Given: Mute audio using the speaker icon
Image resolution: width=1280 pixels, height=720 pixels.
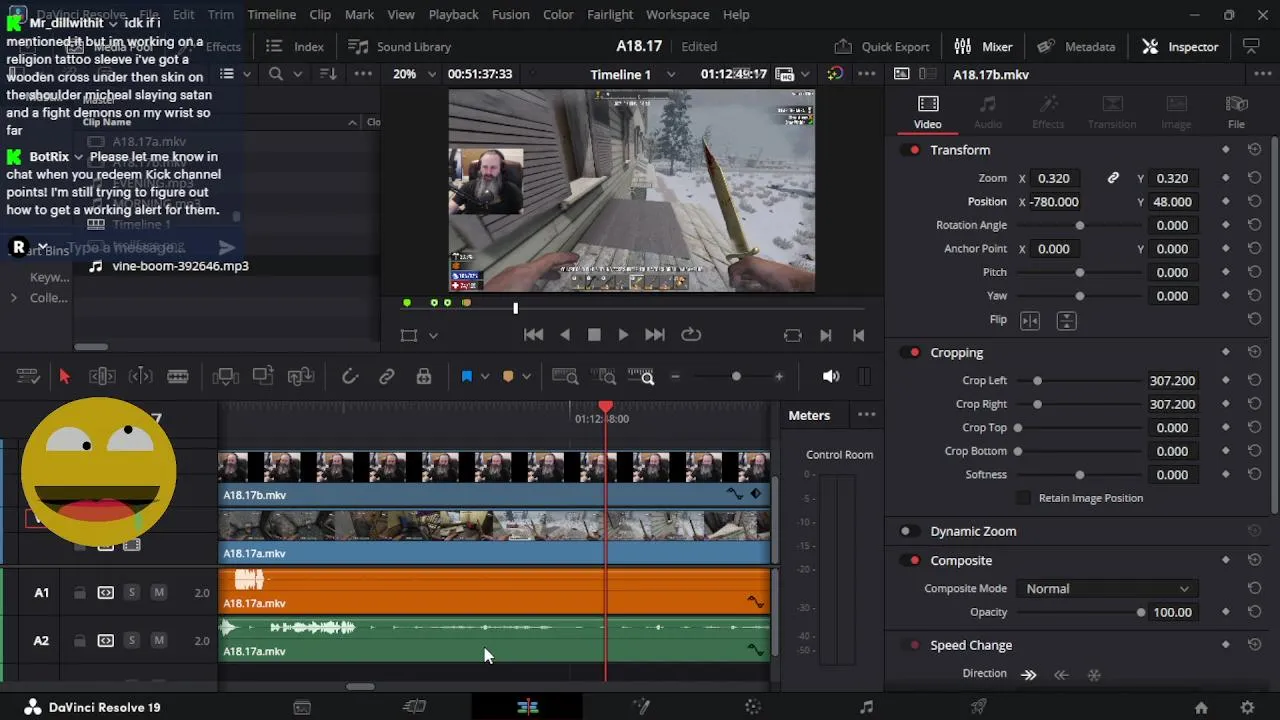Looking at the screenshot, I should click(831, 377).
